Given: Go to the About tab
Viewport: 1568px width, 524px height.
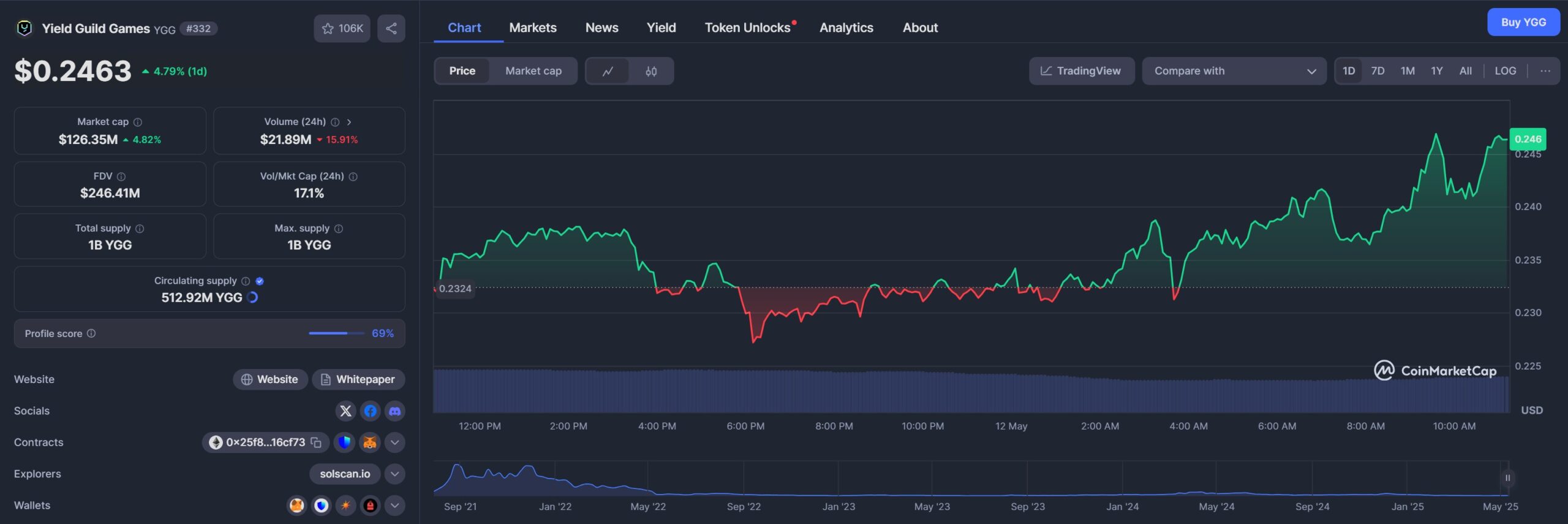Looking at the screenshot, I should click(920, 28).
